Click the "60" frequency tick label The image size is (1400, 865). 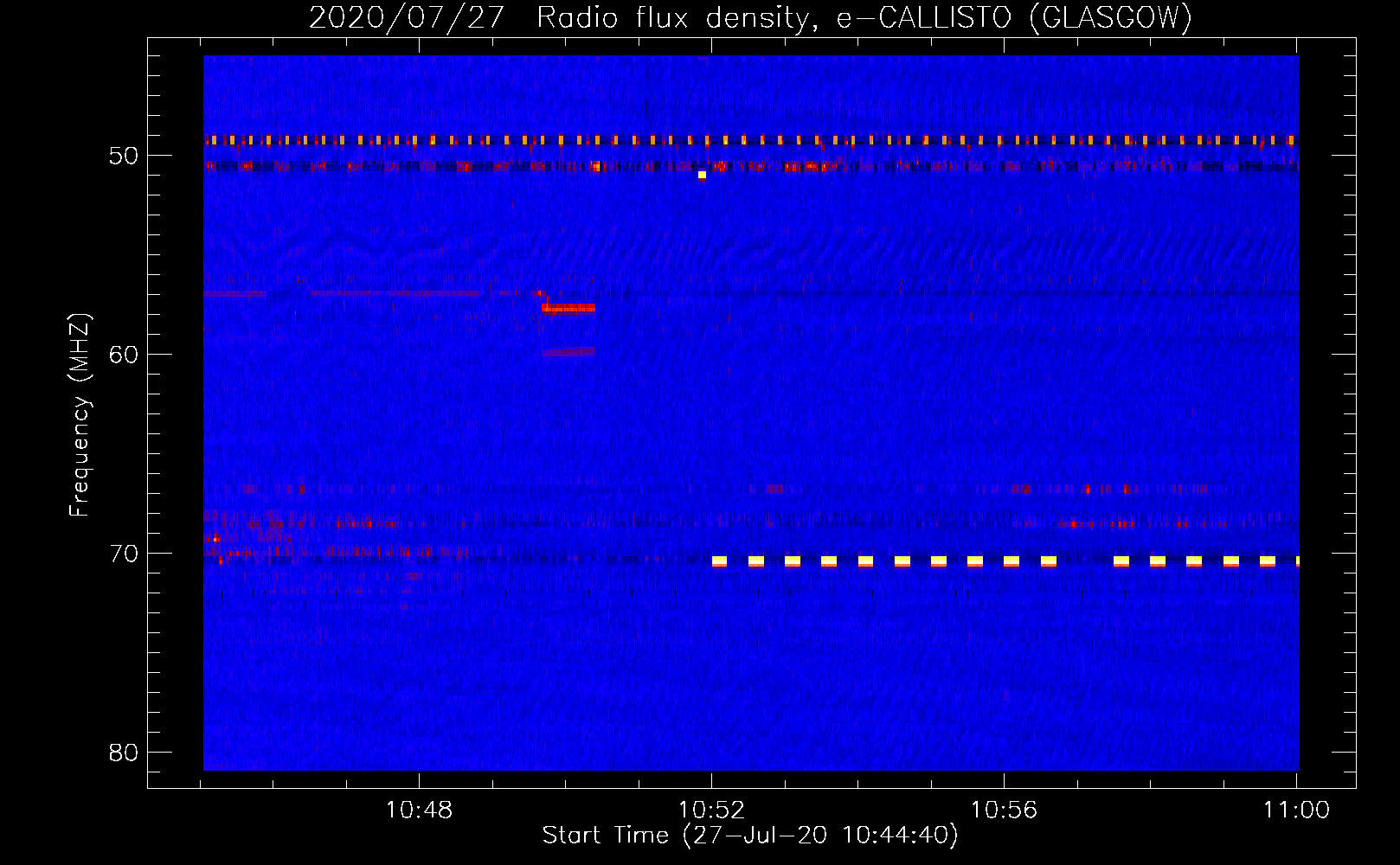point(124,354)
